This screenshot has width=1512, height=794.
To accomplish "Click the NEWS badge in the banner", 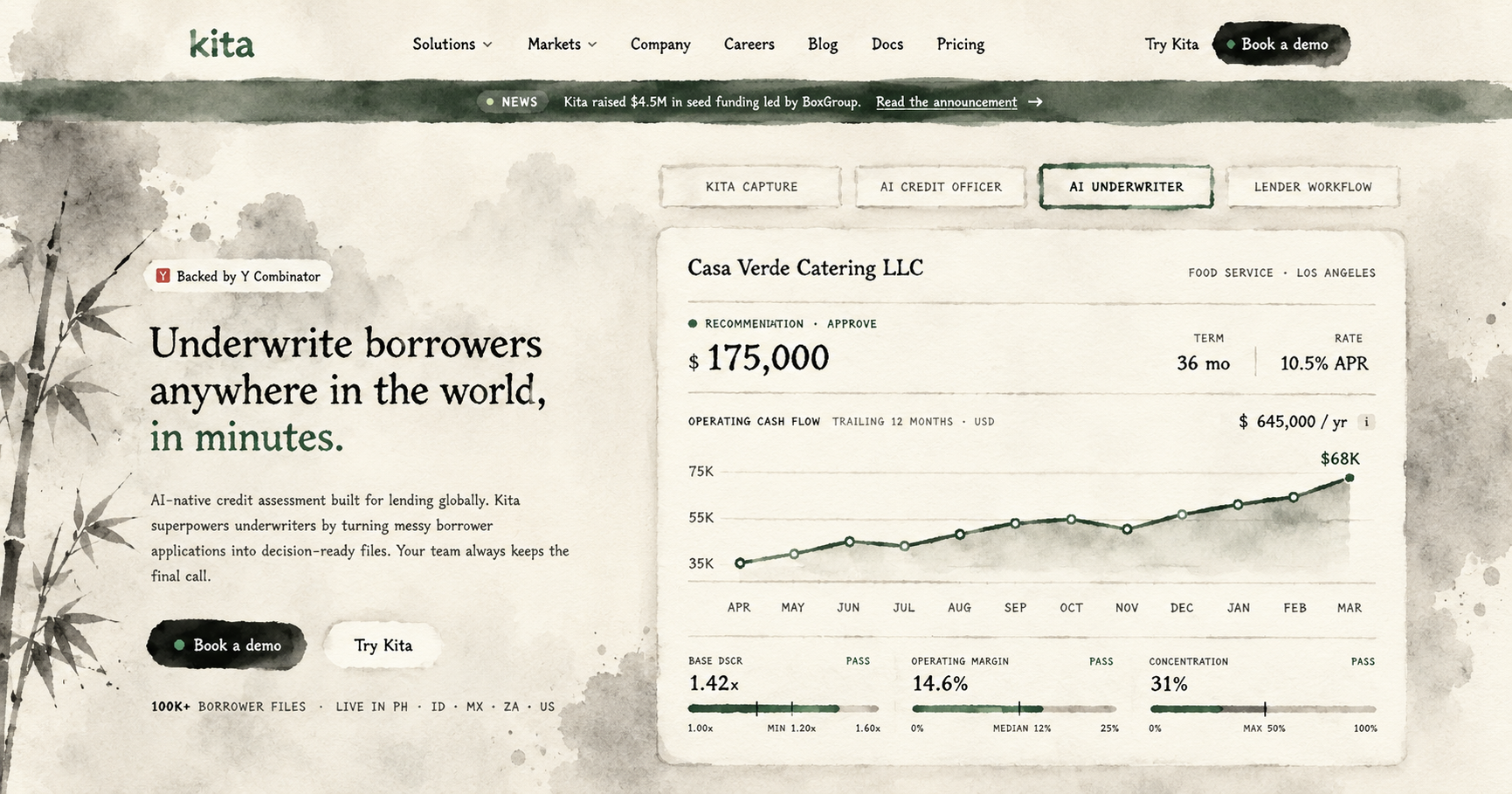I will coord(513,102).
